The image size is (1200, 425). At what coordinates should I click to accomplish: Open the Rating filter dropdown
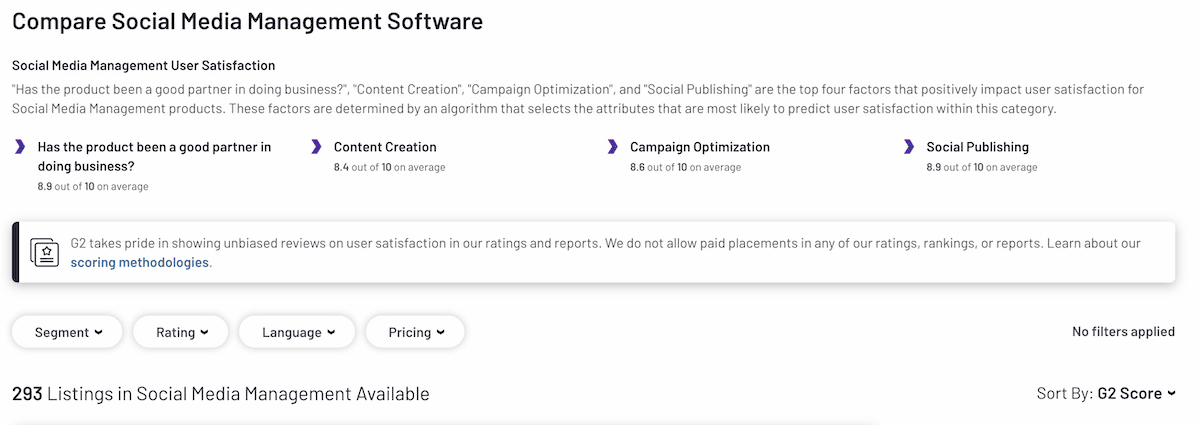pos(181,332)
